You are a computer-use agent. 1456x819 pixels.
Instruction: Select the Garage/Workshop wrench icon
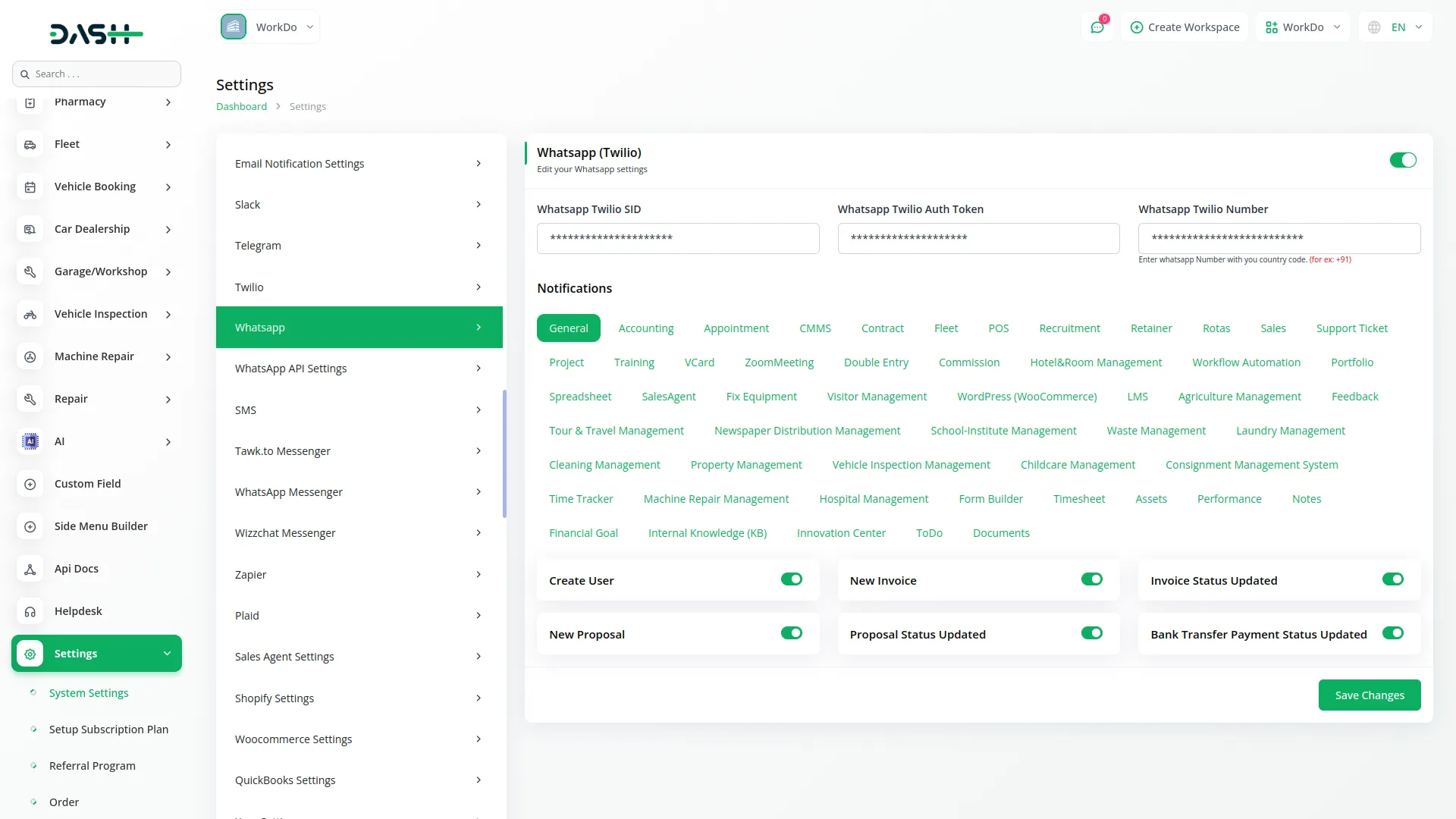[30, 271]
